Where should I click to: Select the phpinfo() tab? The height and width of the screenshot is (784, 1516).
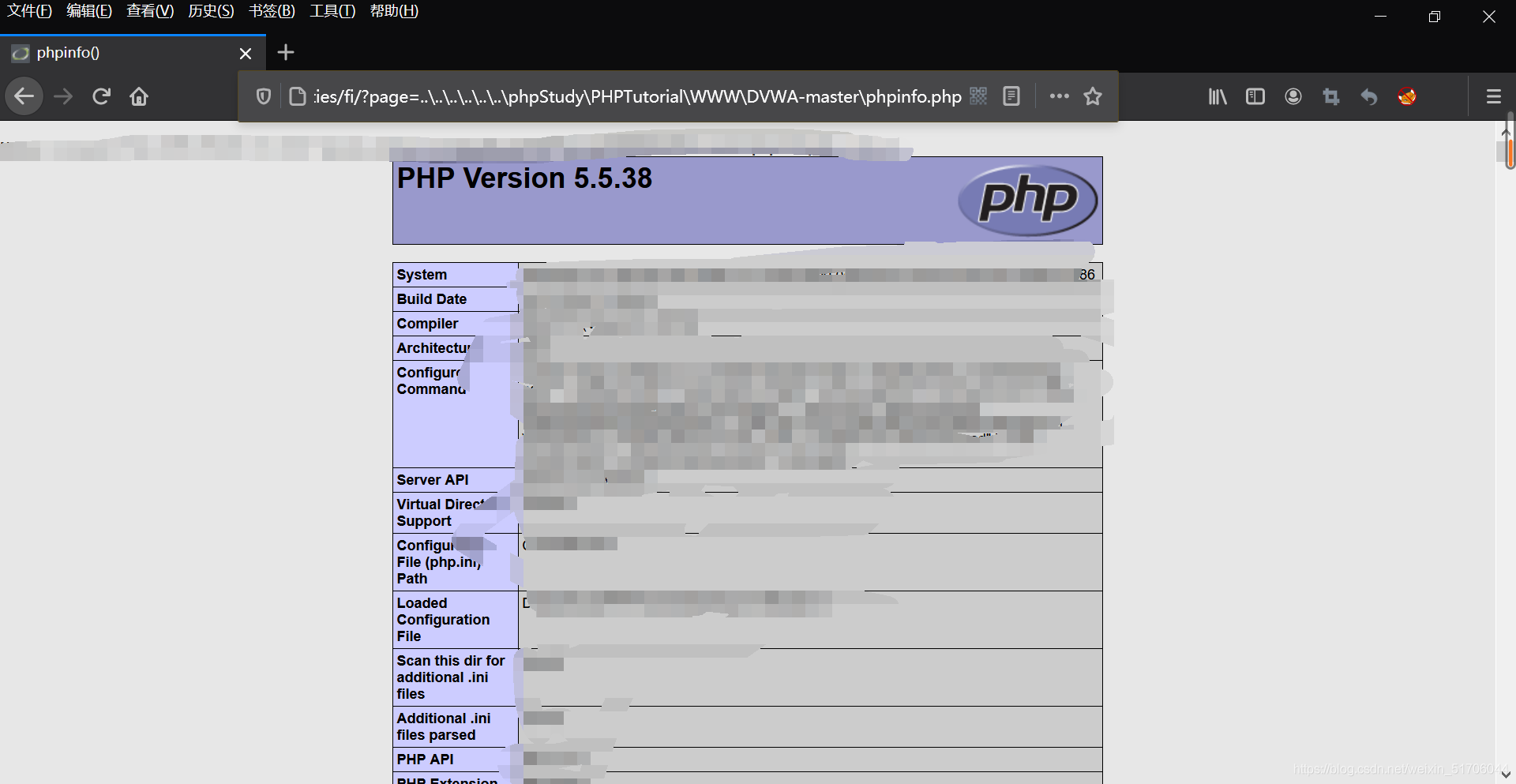coord(133,52)
